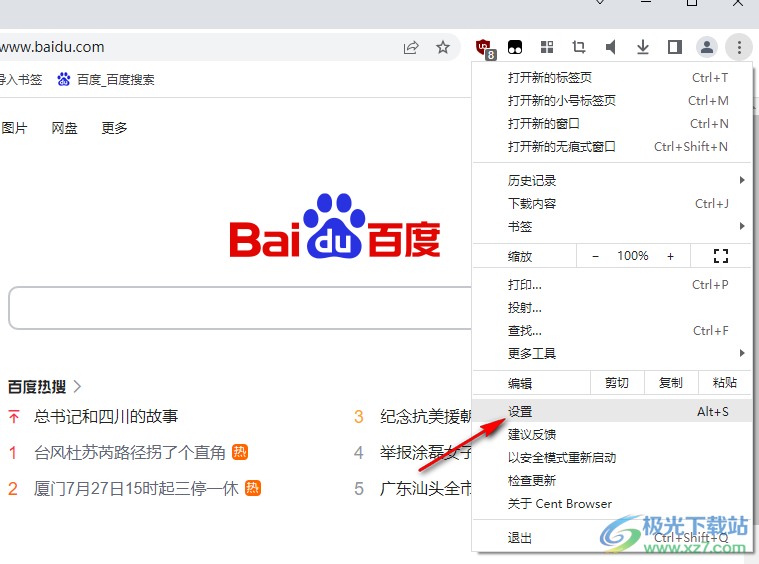759x564 pixels.
Task: Decrease zoom with the minus button
Action: pyautogui.click(x=595, y=256)
